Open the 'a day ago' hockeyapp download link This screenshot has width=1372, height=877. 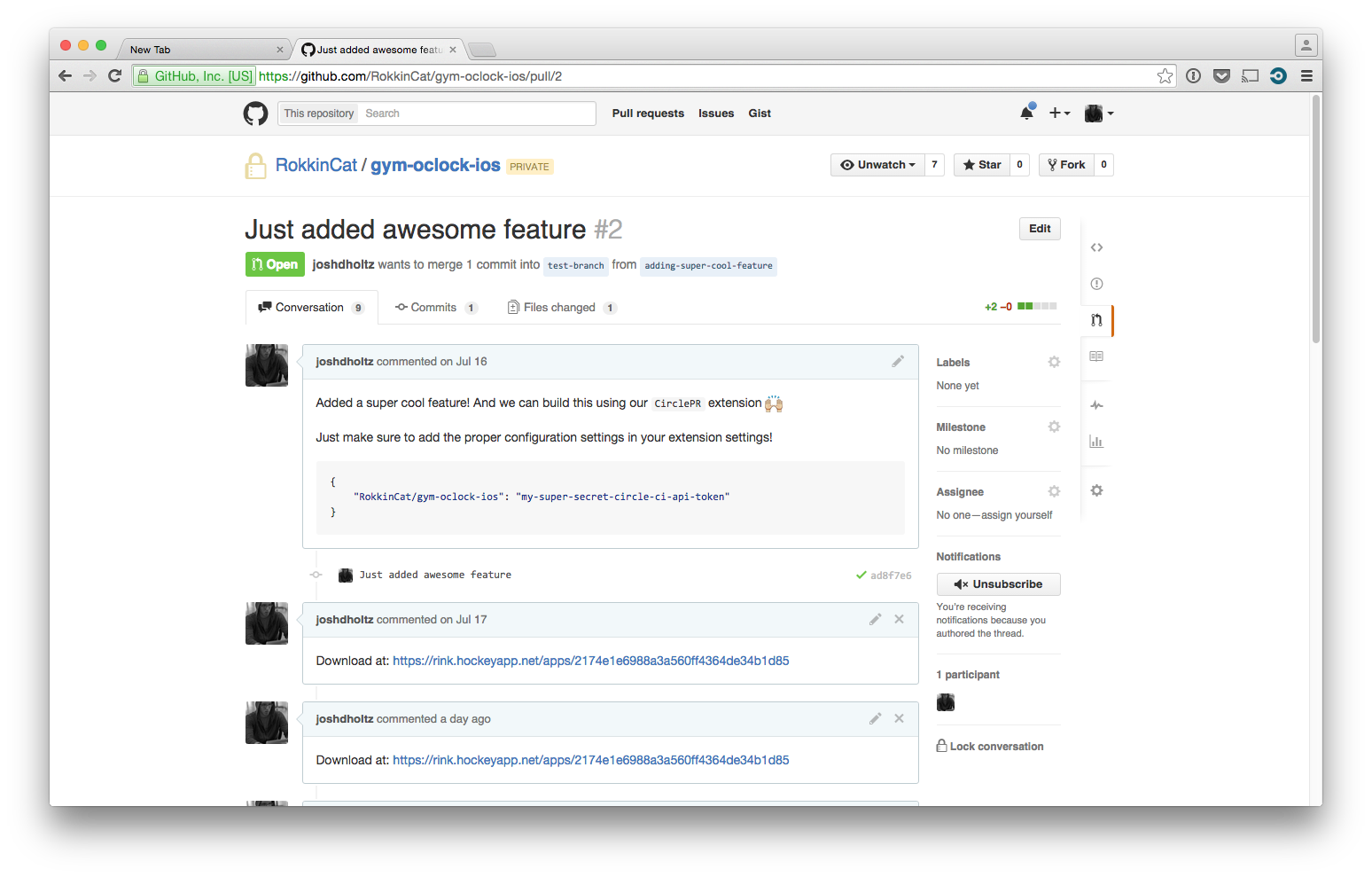[590, 760]
